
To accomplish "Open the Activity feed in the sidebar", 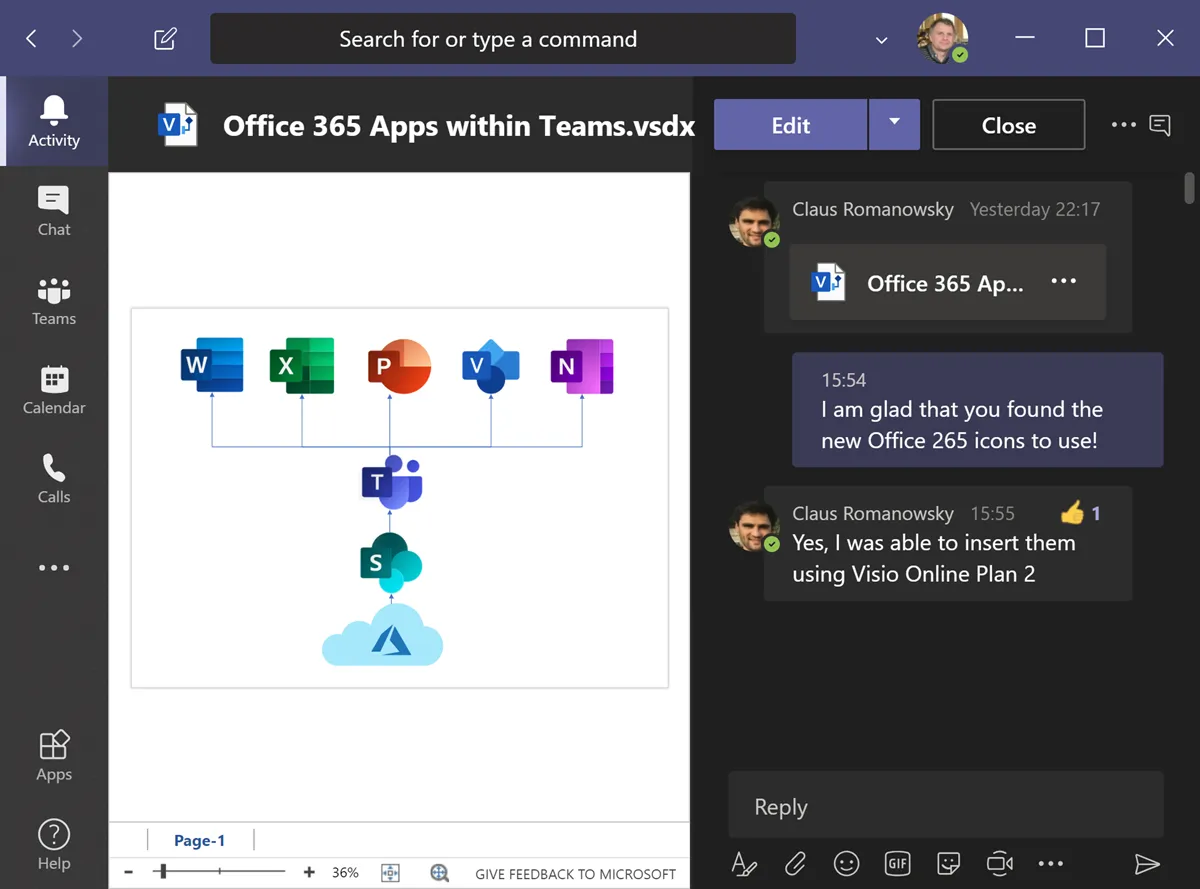I will 54,120.
